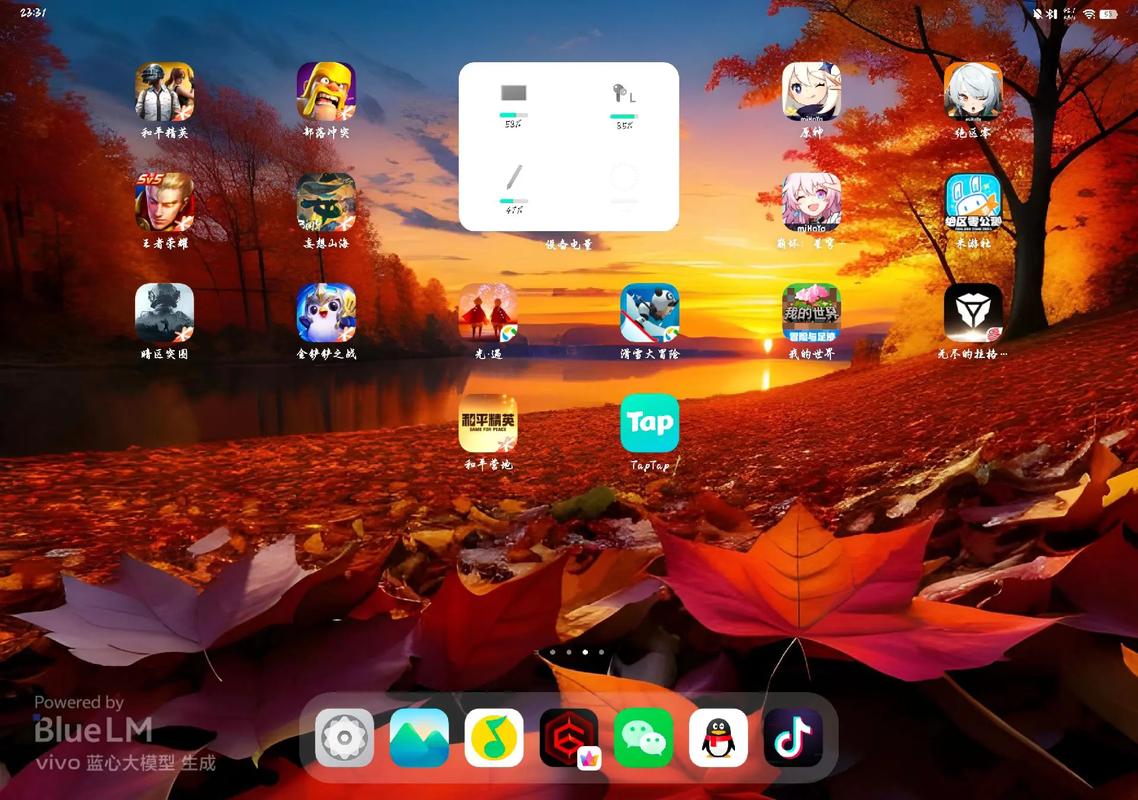
Task: Open the 原神 game icon
Action: tap(811, 92)
